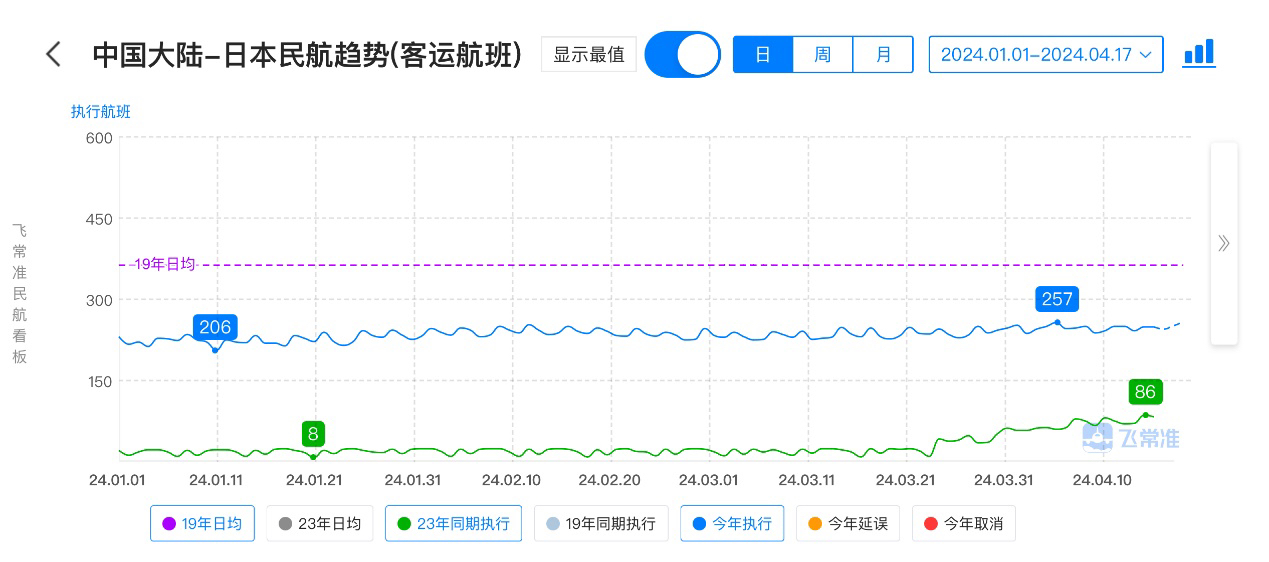The width and height of the screenshot is (1269, 562).
Task: Toggle the 19年日均 legend series
Action: (x=202, y=523)
